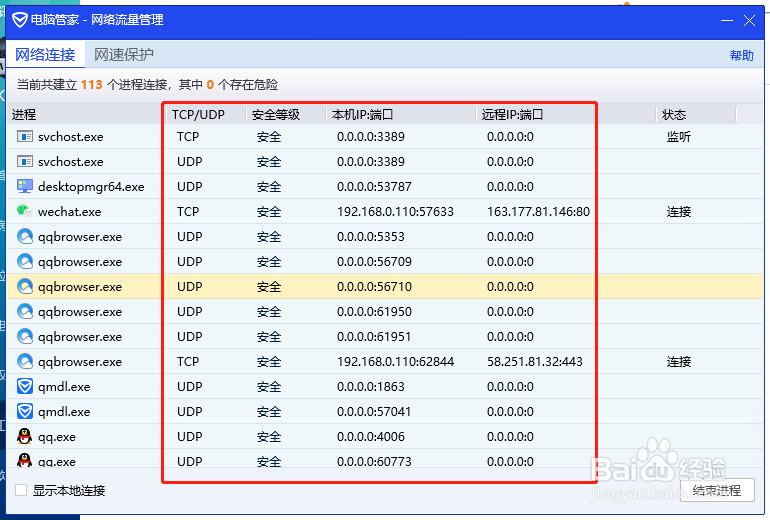
Task: Click the svchost.exe icon in the TCP 3389 row
Action: point(25,137)
